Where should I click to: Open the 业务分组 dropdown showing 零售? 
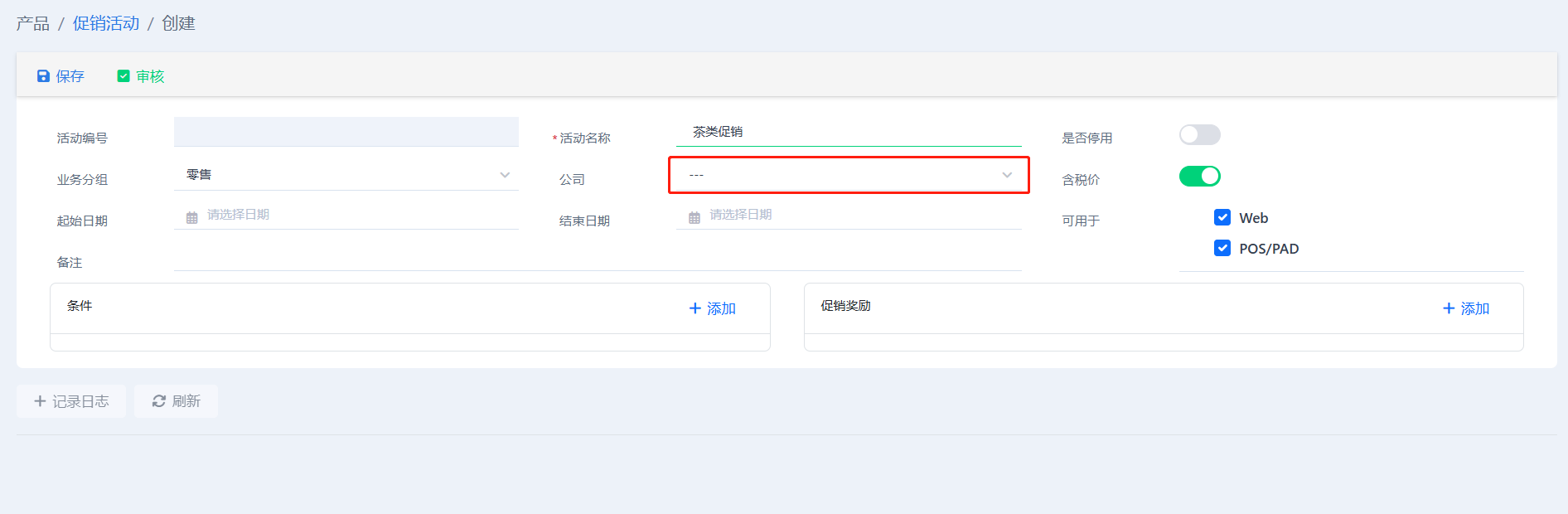(346, 175)
